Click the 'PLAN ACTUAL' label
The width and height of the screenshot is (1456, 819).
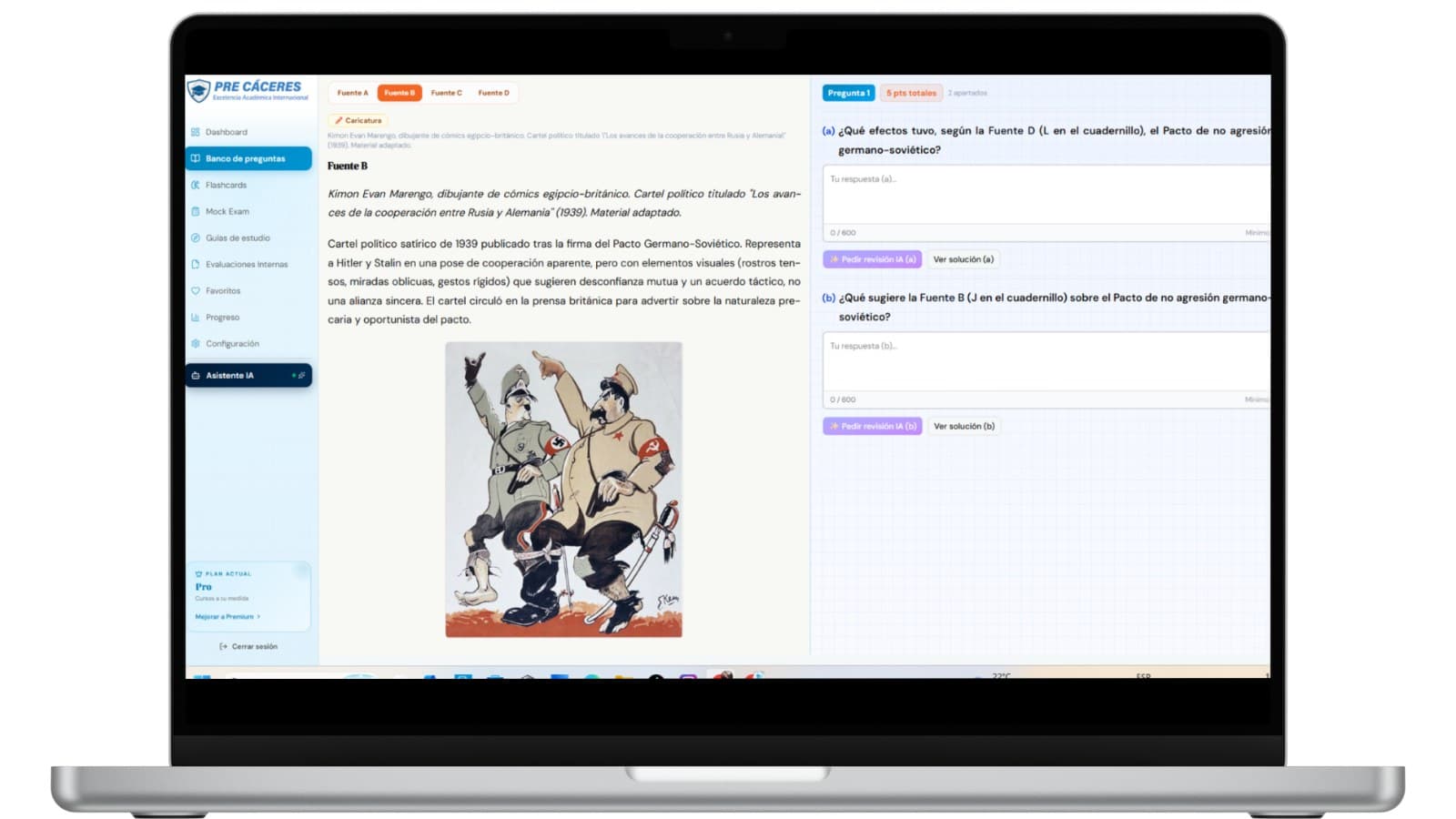click(227, 574)
